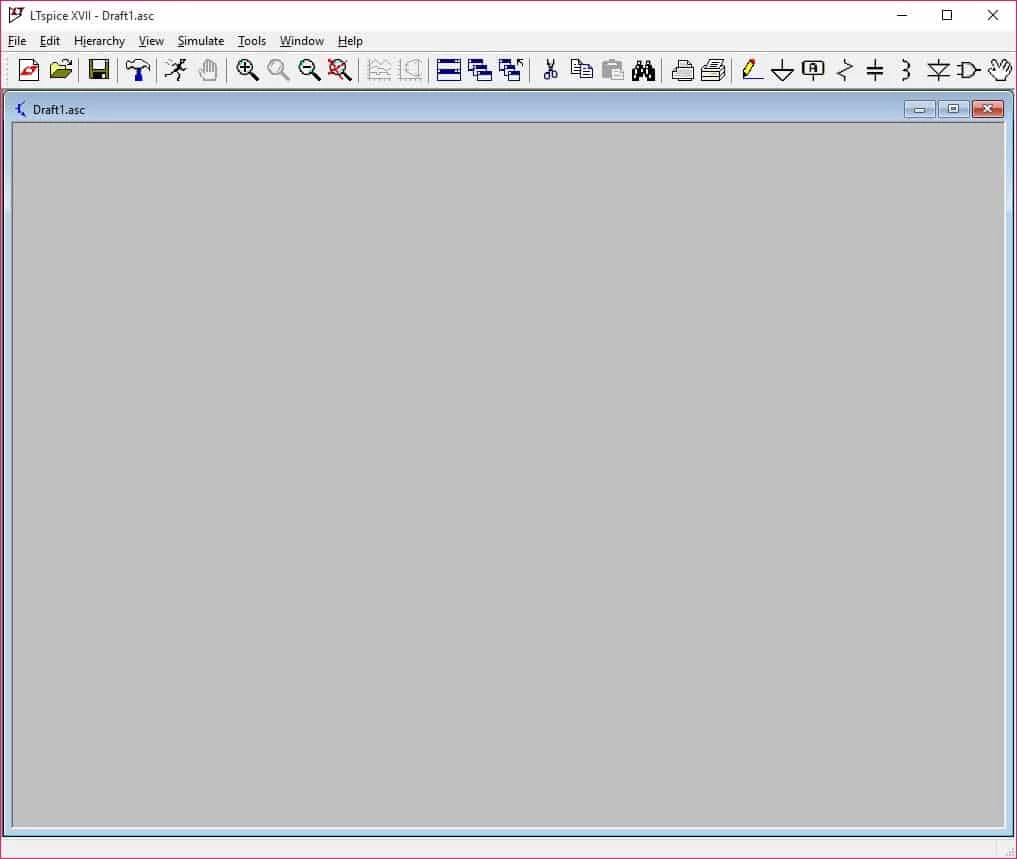Viewport: 1017px width, 859px height.
Task: Open the Simulate menu
Action: pos(200,41)
